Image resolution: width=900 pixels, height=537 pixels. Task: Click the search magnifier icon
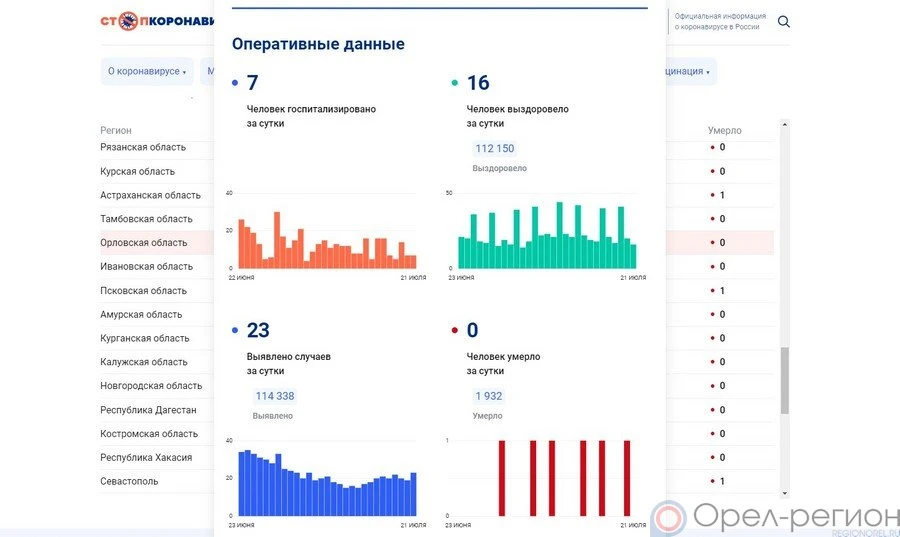click(x=784, y=22)
